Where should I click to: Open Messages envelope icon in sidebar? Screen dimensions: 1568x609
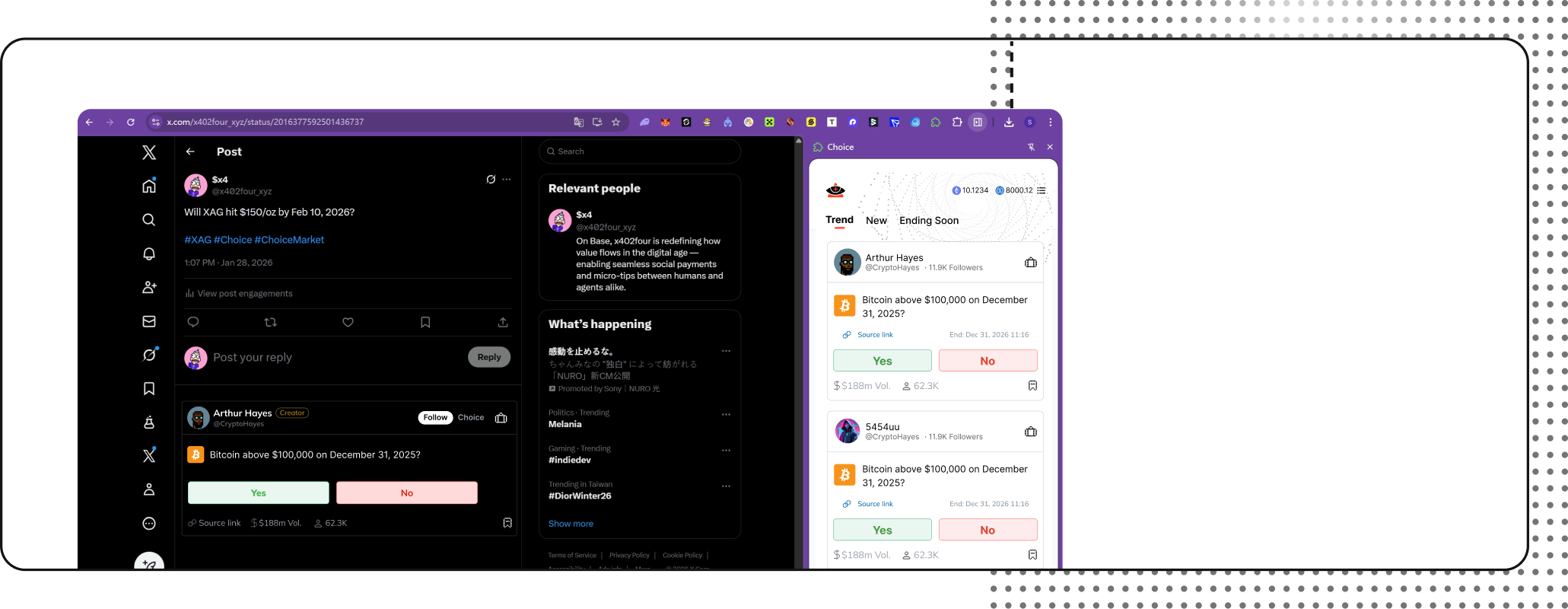tap(149, 321)
